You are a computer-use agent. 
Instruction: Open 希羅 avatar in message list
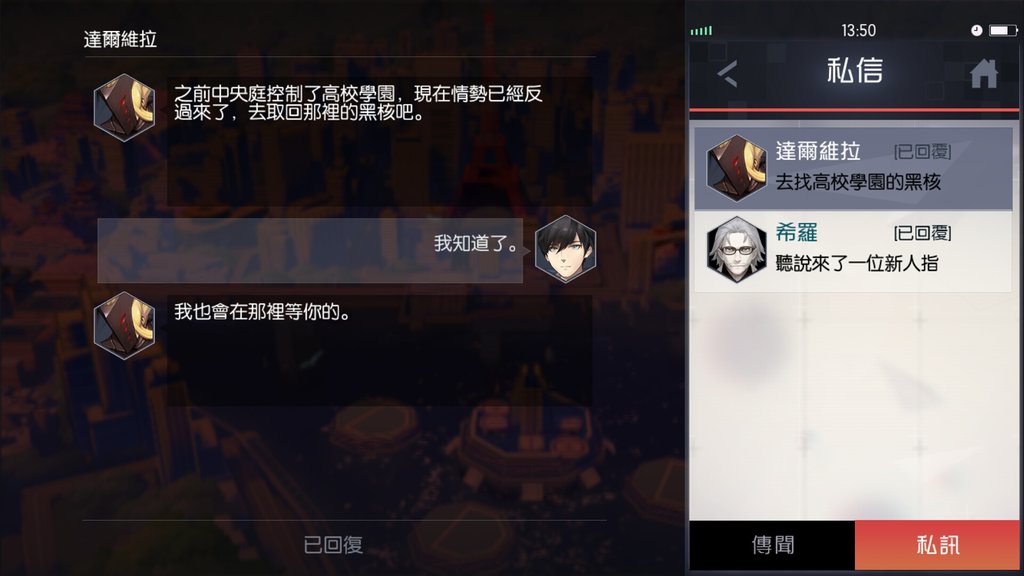pyautogui.click(x=736, y=249)
